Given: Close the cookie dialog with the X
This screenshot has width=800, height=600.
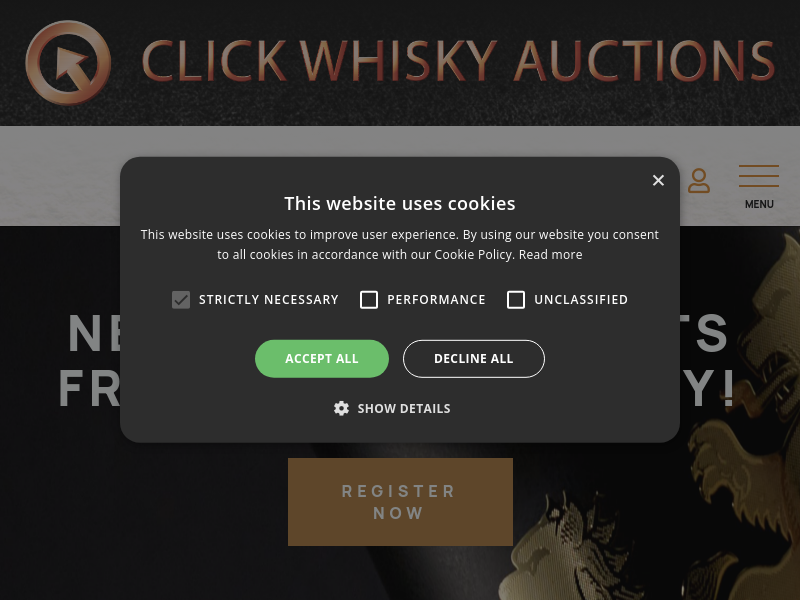Looking at the screenshot, I should coord(658,180).
